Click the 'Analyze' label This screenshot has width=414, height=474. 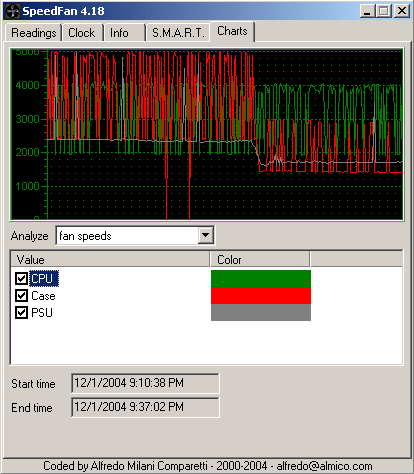30,236
